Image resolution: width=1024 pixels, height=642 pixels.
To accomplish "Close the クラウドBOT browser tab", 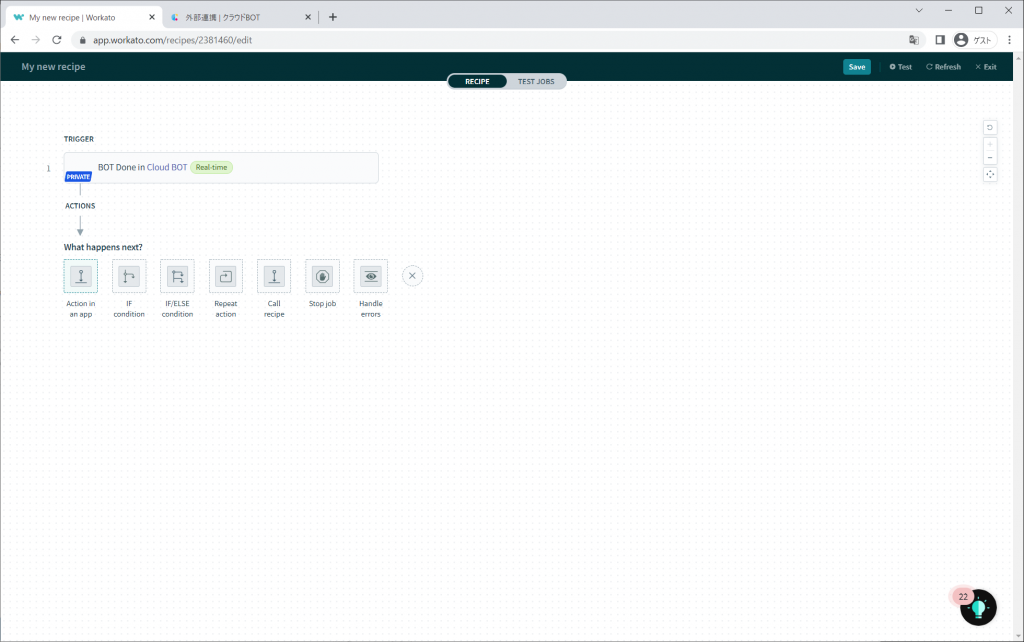I will click(308, 18).
